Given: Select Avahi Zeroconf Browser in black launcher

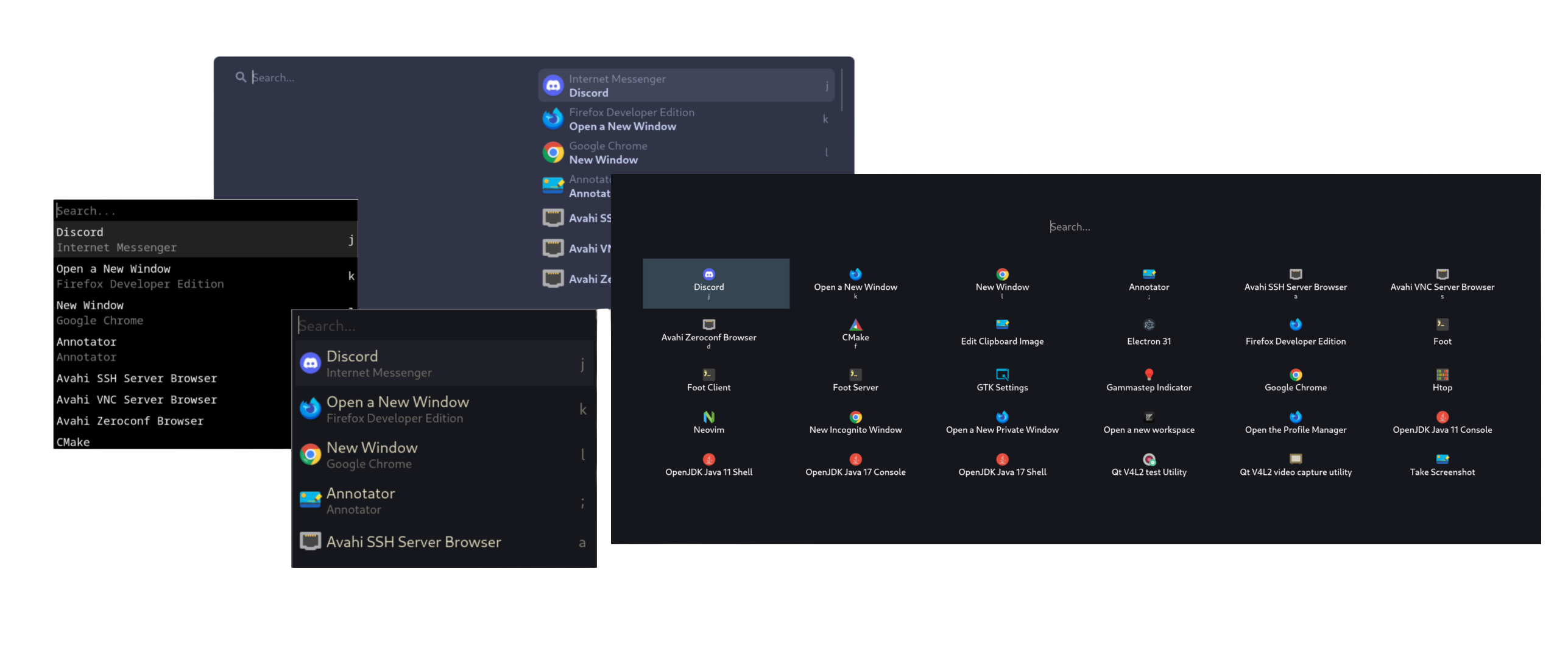Looking at the screenshot, I should tap(172, 421).
